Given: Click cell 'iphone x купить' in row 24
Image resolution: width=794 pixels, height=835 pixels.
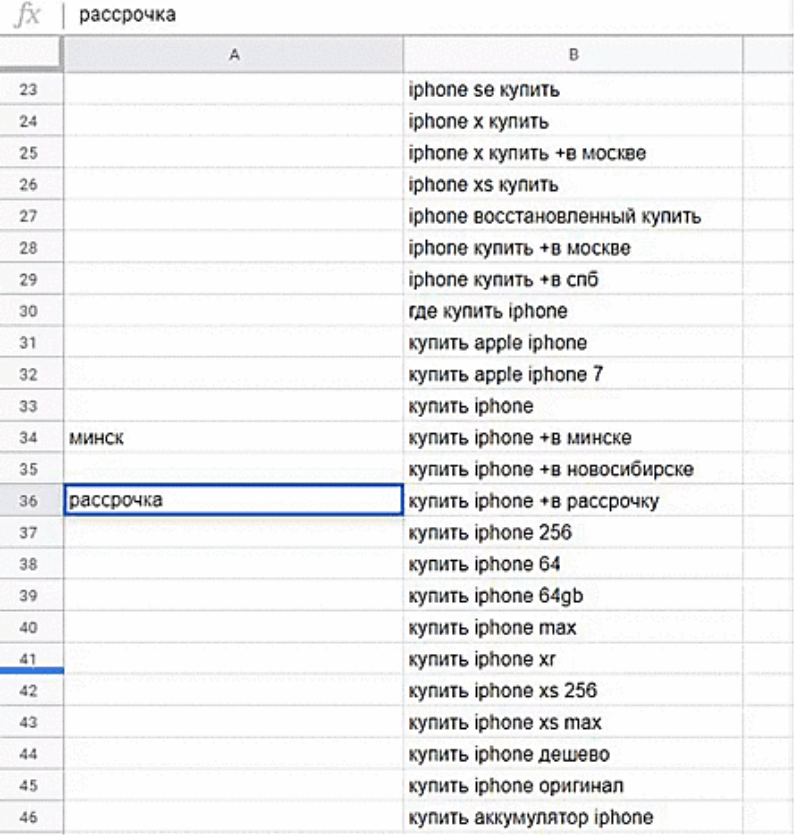Looking at the screenshot, I should tap(573, 121).
